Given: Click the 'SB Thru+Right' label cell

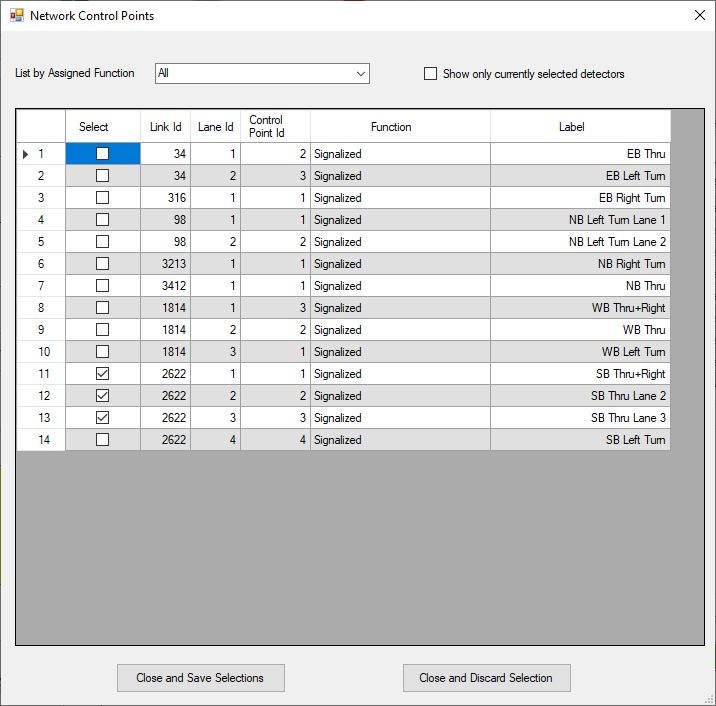Looking at the screenshot, I should (581, 374).
